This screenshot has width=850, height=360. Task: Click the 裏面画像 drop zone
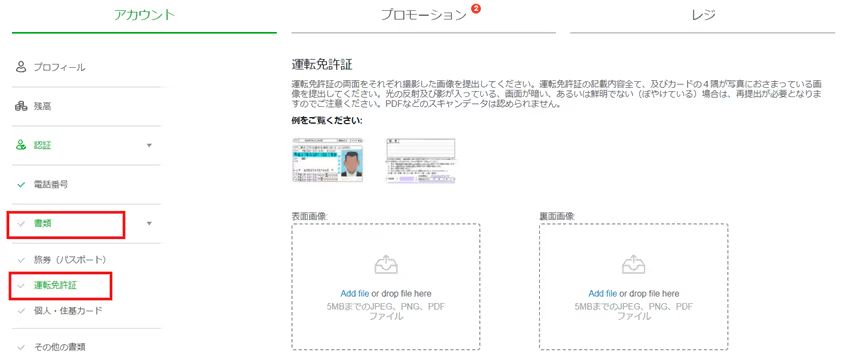coord(633,287)
